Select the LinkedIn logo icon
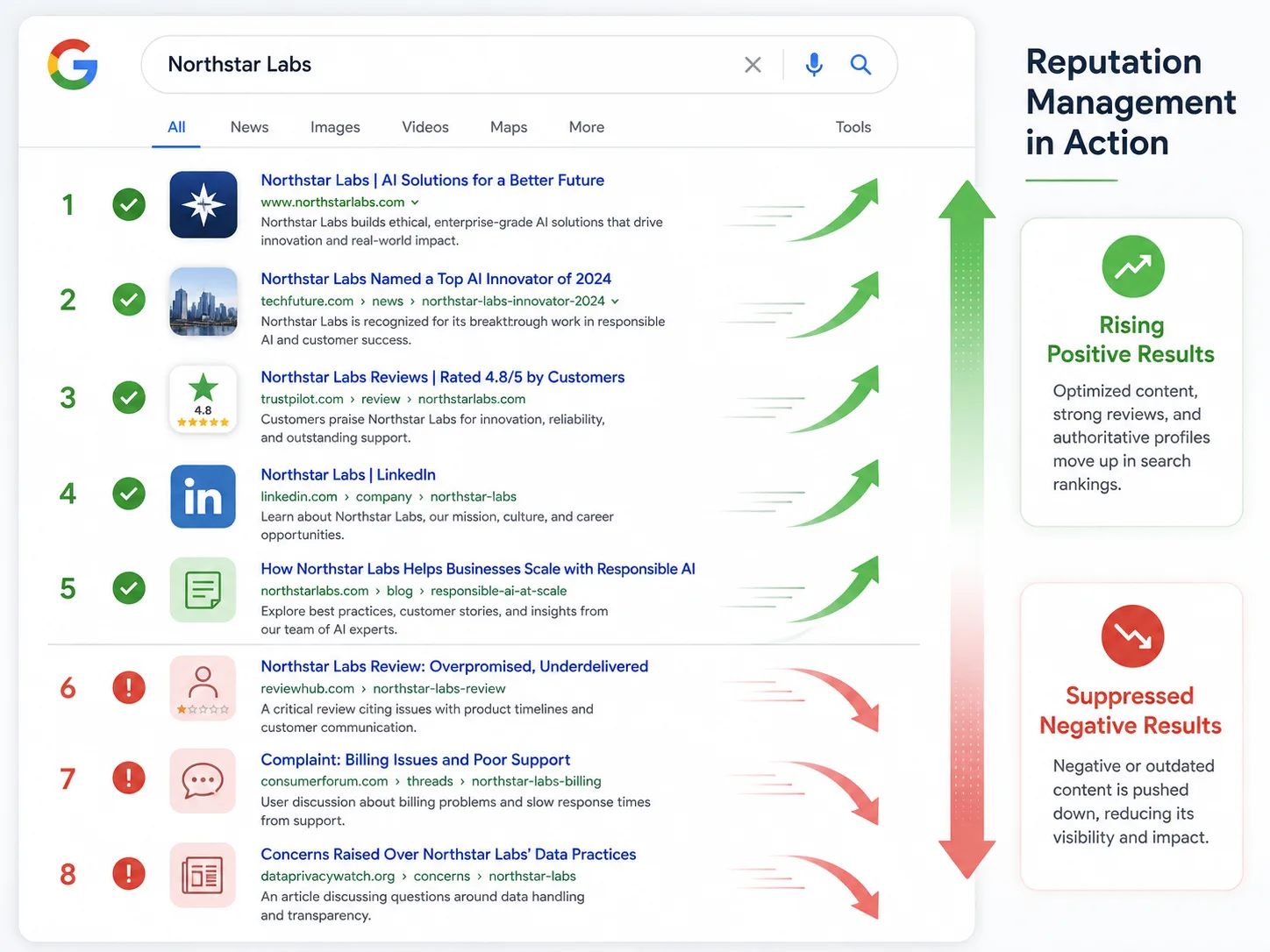The height and width of the screenshot is (952, 1270). coord(203,496)
